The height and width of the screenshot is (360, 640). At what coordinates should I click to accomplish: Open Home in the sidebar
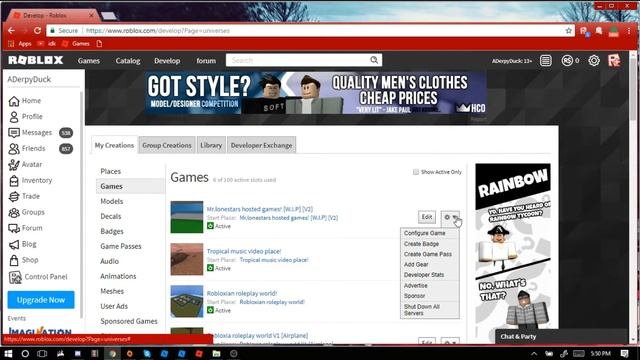[25, 101]
